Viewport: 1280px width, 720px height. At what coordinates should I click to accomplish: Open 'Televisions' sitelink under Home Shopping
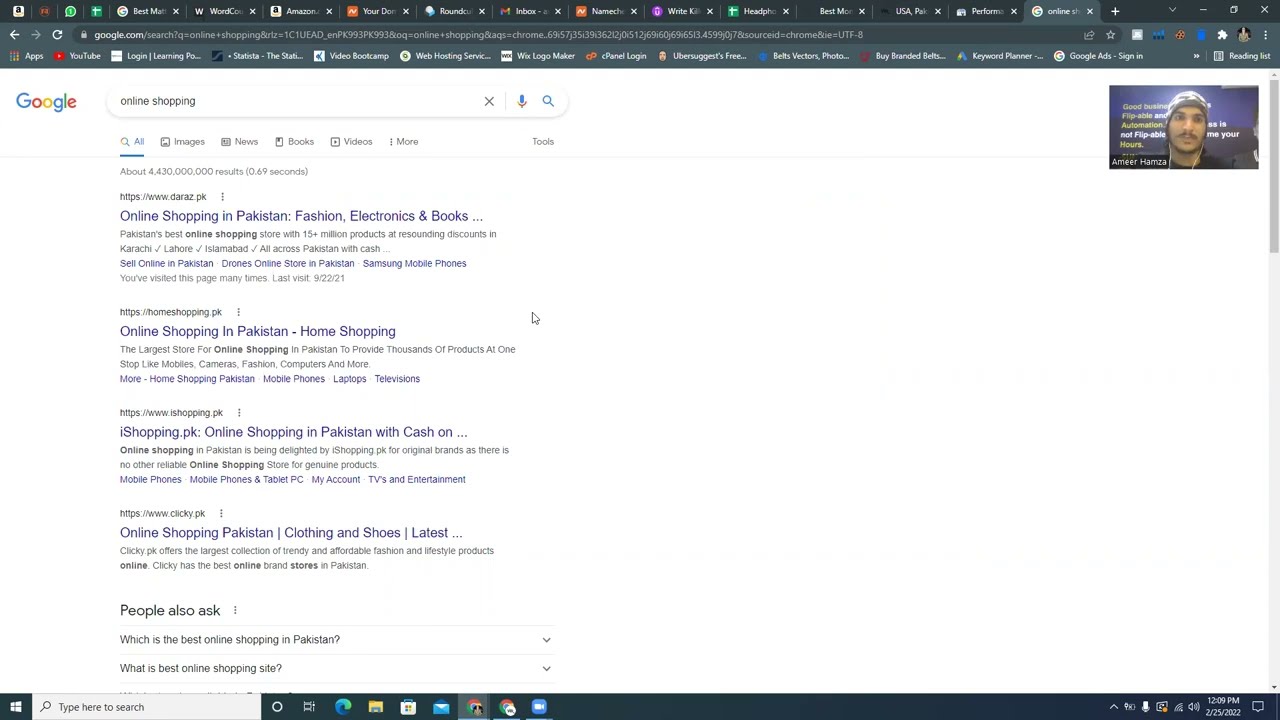(397, 379)
